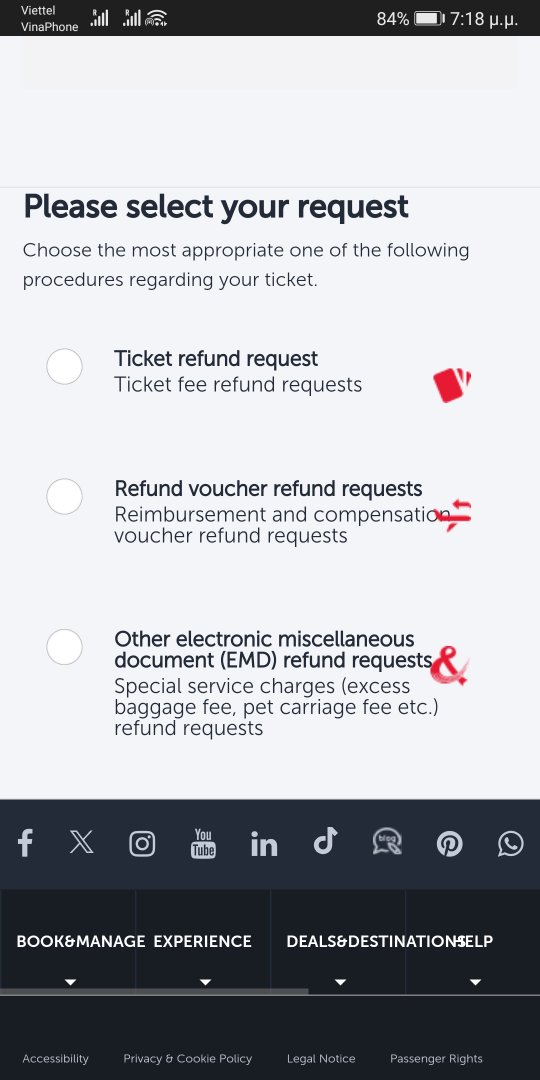Open the X (Twitter) icon

(82, 842)
